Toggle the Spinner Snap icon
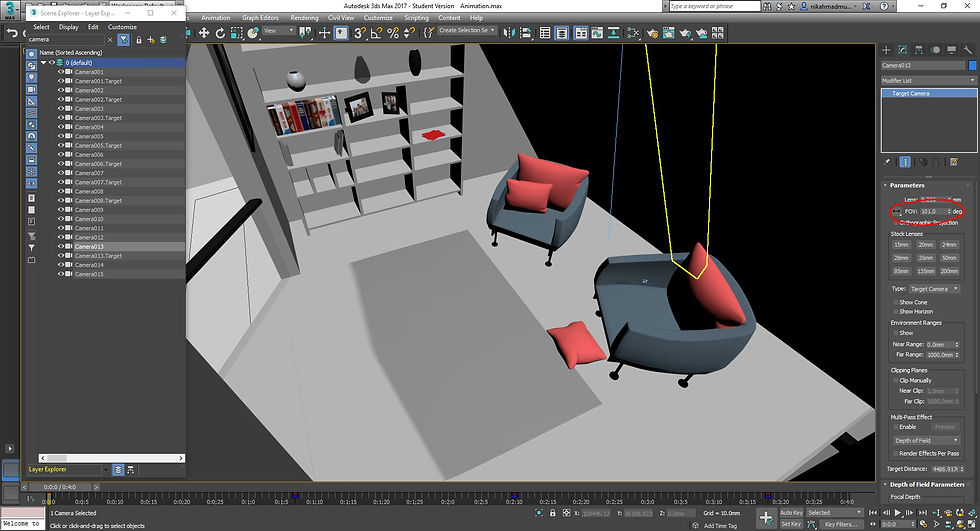The height and width of the screenshot is (531, 980). point(409,33)
